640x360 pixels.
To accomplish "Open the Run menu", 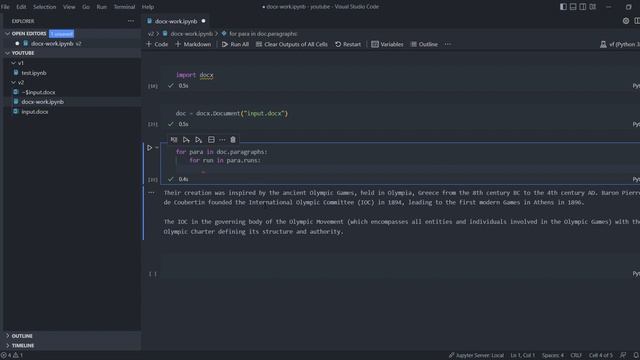I will pyautogui.click(x=102, y=7).
